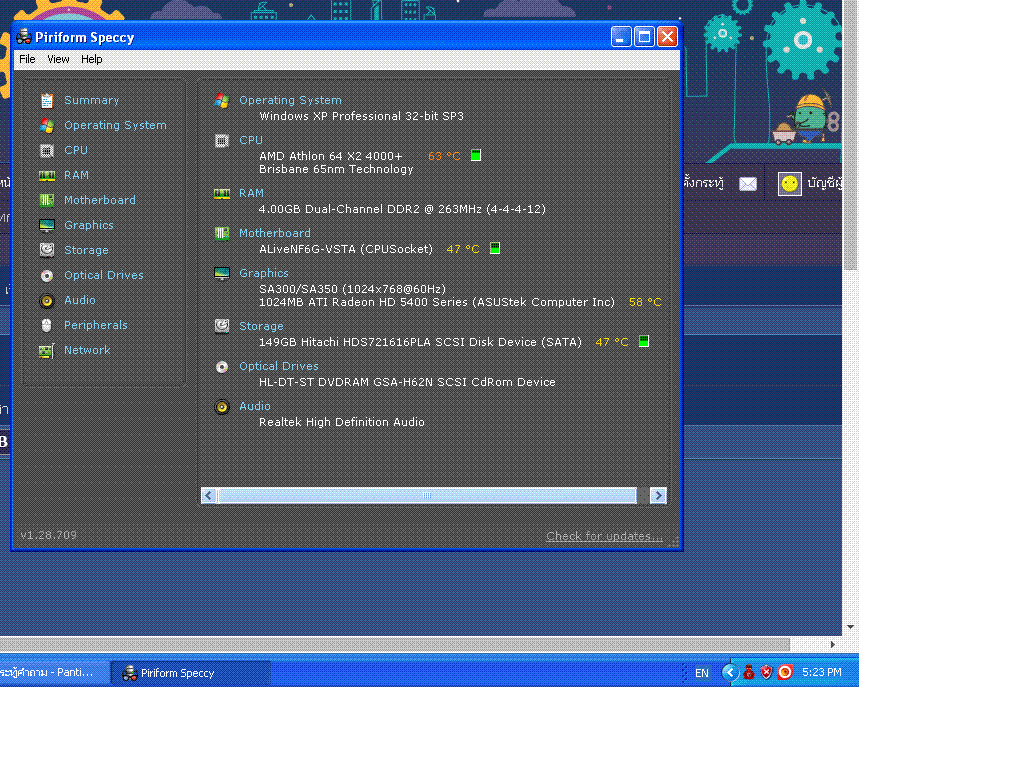Click the Operating System heading link in summary
Image resolution: width=1024 pixels, height=768 pixels.
[x=290, y=101]
